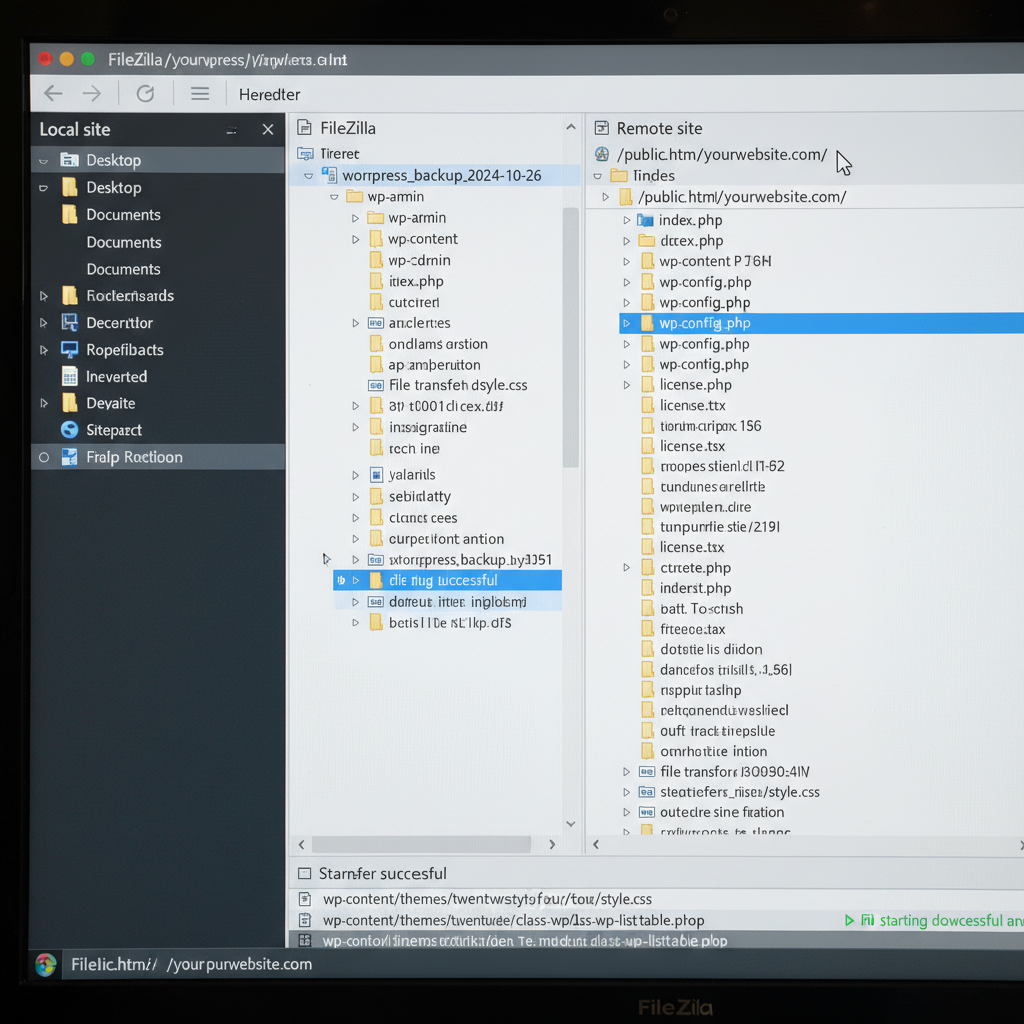Click the file transforr remote file icon
This screenshot has height=1024, width=1024.
coord(647,772)
